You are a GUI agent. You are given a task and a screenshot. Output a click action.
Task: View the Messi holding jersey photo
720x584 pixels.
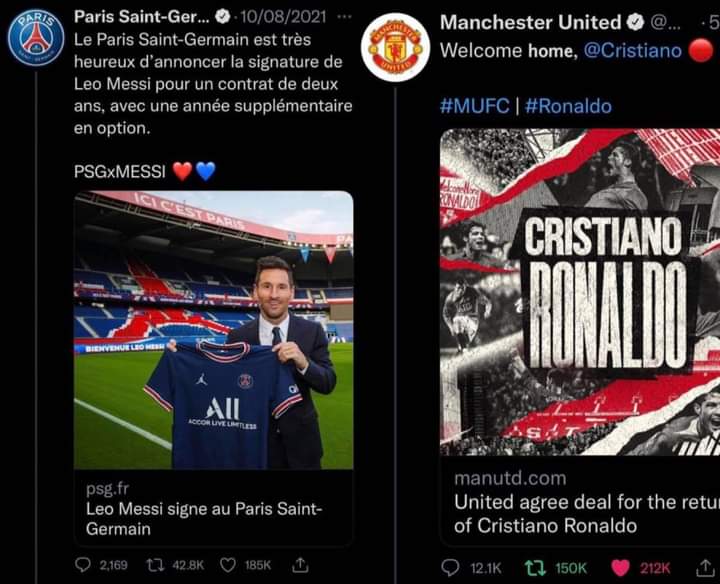214,330
